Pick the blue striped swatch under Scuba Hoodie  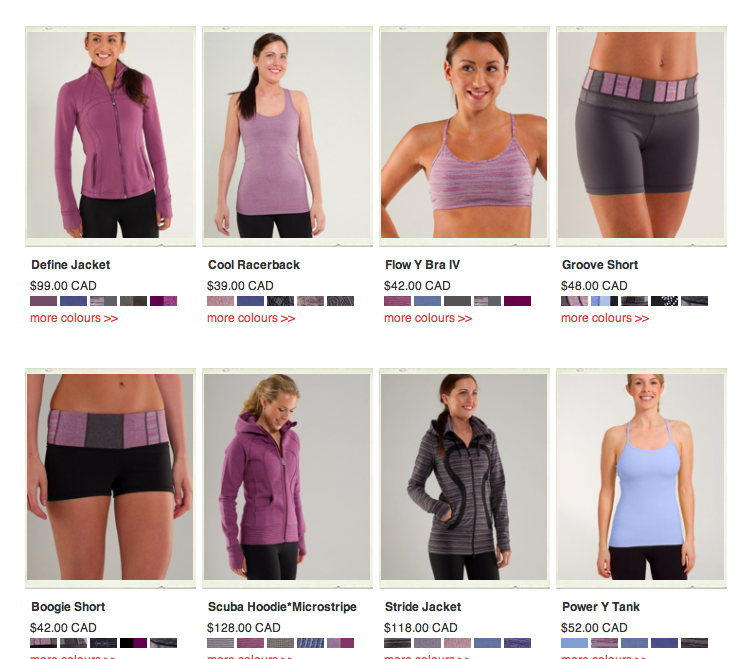point(310,643)
